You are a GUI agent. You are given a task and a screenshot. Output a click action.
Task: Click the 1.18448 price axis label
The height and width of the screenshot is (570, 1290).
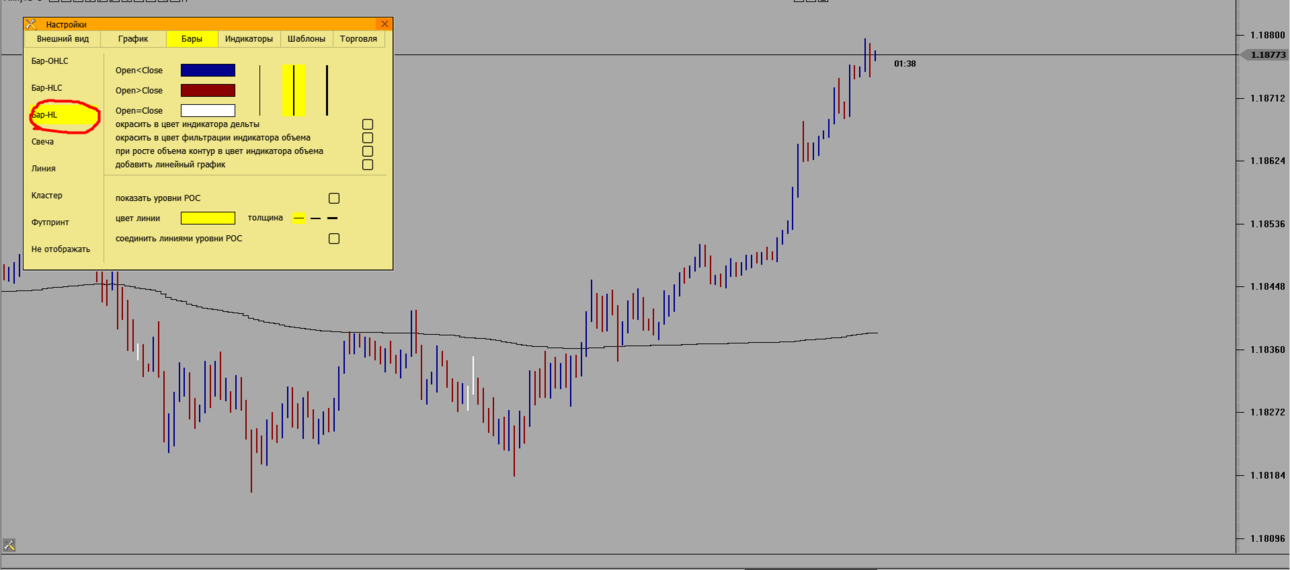pos(1267,287)
